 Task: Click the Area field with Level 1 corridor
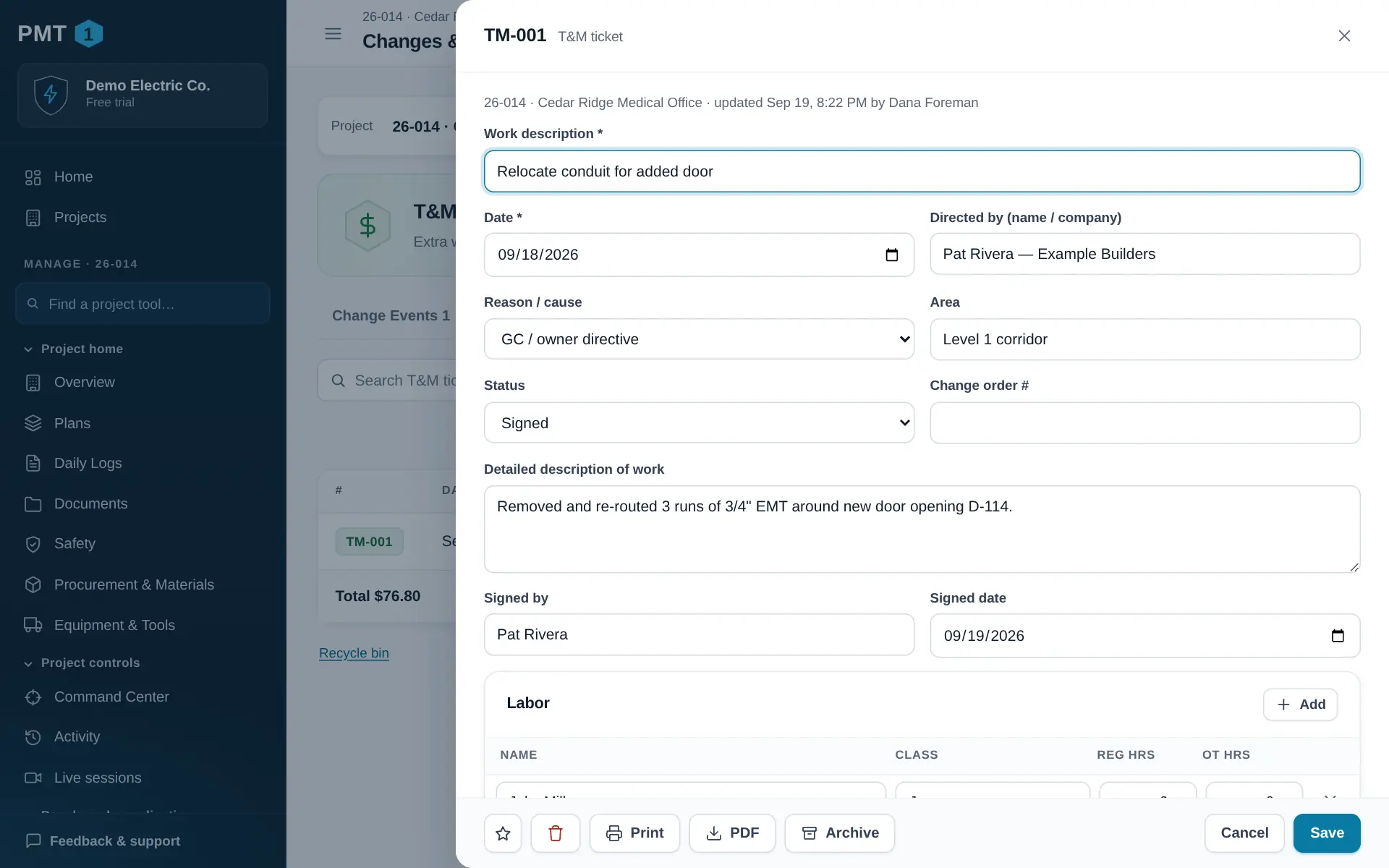pyautogui.click(x=1144, y=339)
